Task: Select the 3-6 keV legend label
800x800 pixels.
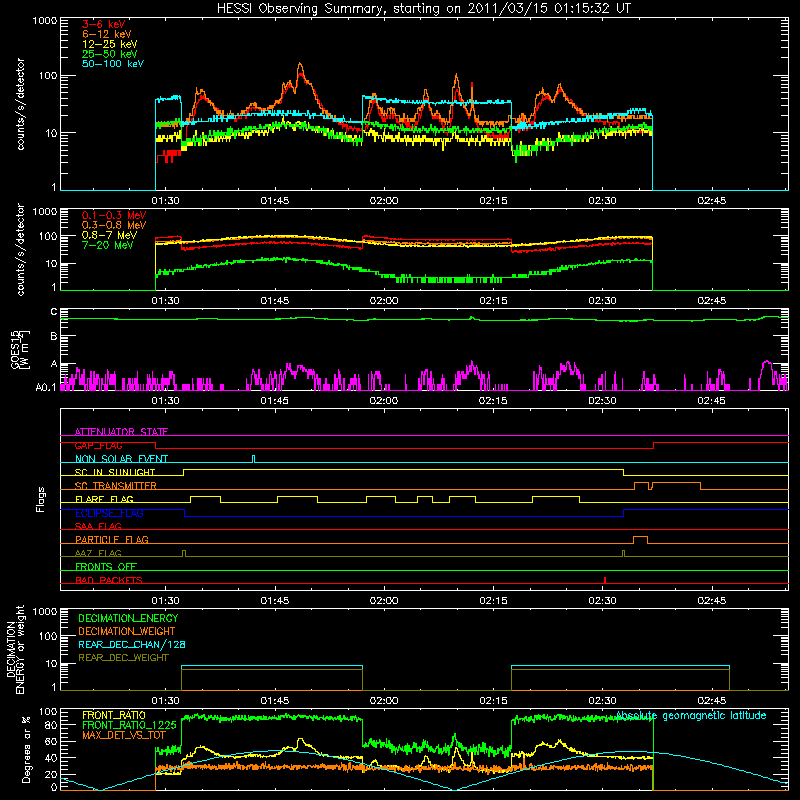Action: (x=104, y=24)
